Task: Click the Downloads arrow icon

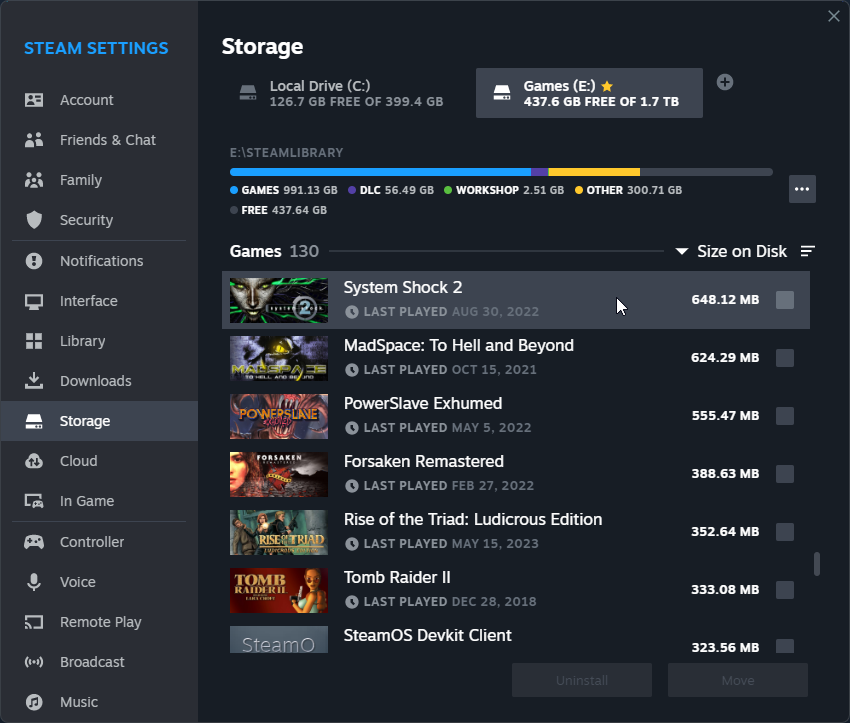Action: (x=34, y=381)
